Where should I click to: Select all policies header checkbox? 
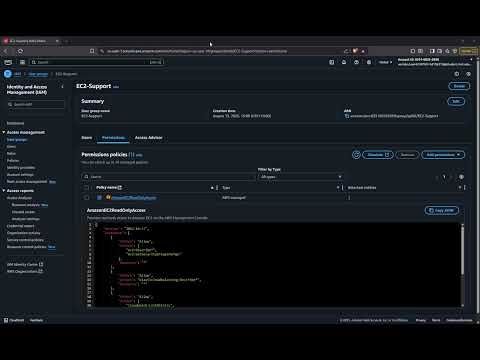tap(86, 188)
